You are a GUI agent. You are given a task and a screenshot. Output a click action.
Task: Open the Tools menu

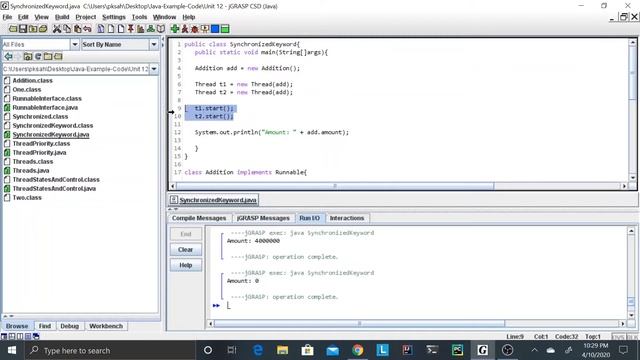pyautogui.click(x=139, y=17)
